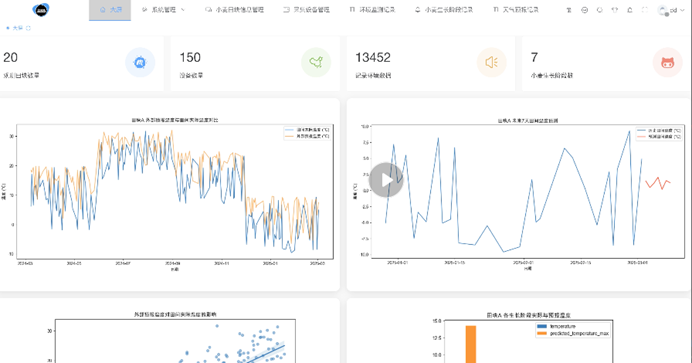The image size is (692, 363).
Task: Open the field equipment management menu
Action: (306, 10)
